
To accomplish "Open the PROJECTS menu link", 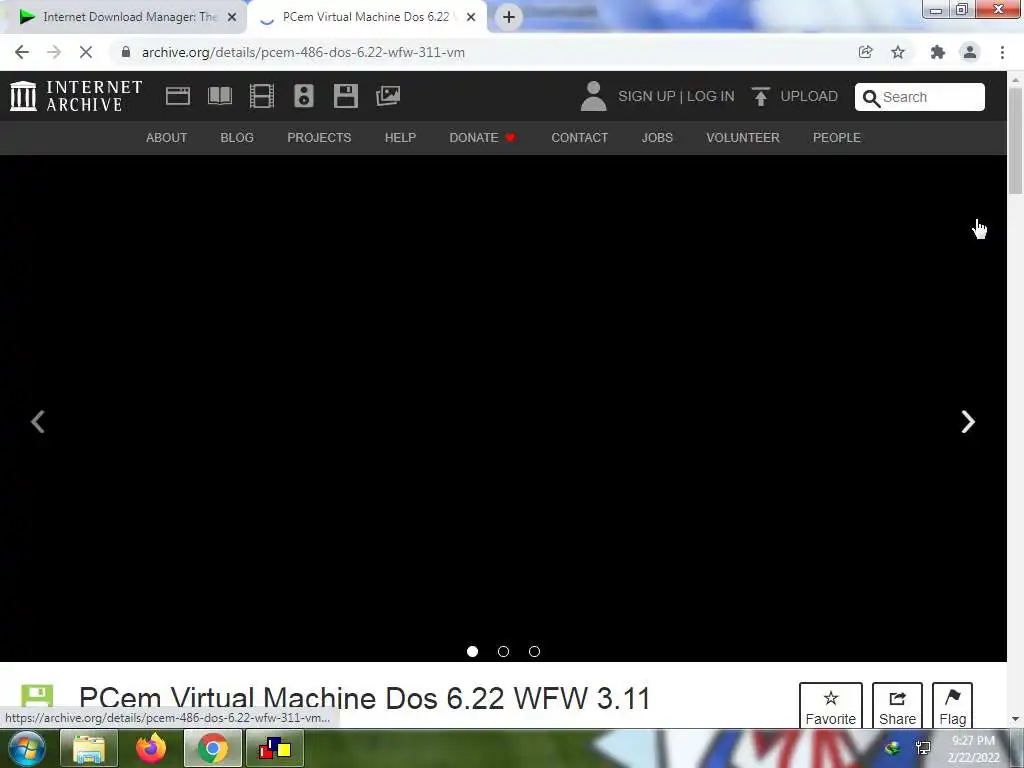I will pos(319,138).
